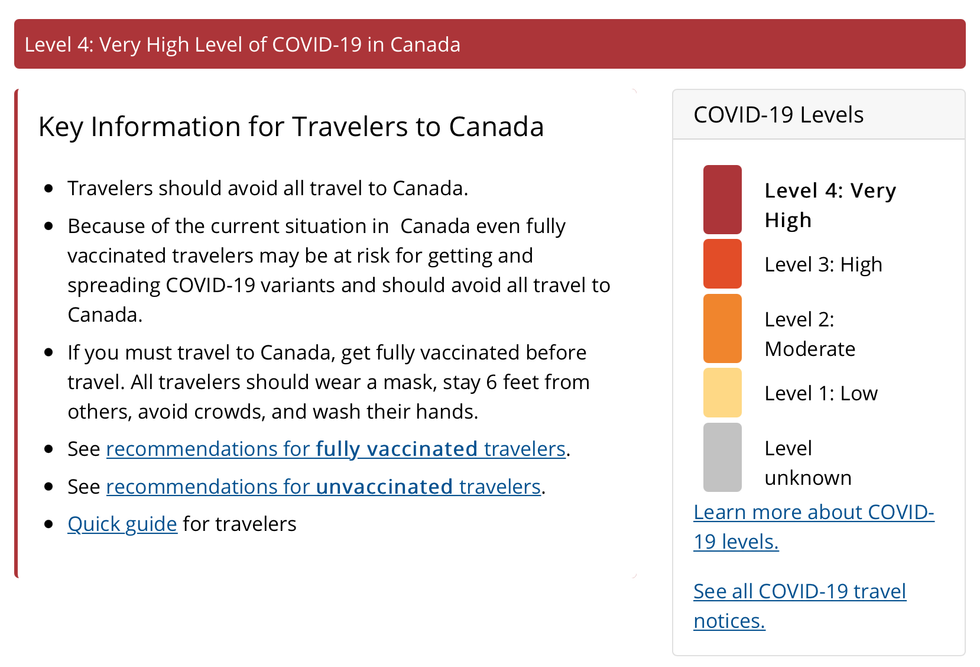Screen dimensions: 980x667
Task: Click the Level 3 High color swatch
Action: point(722,264)
